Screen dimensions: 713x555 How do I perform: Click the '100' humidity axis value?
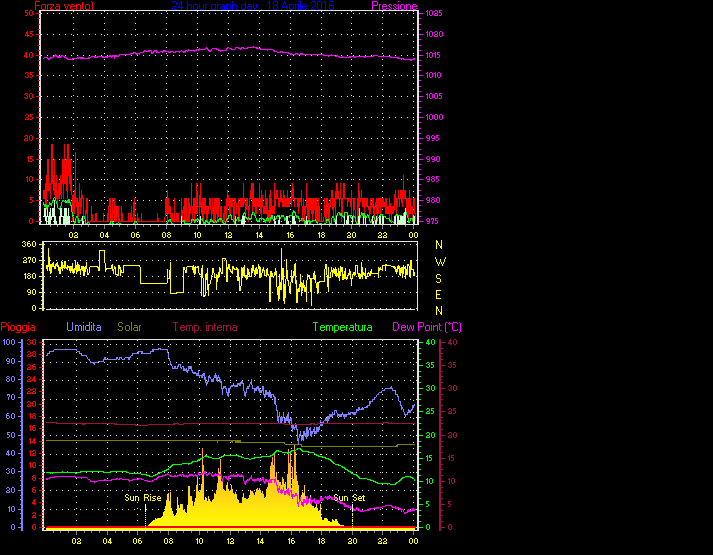[9, 342]
